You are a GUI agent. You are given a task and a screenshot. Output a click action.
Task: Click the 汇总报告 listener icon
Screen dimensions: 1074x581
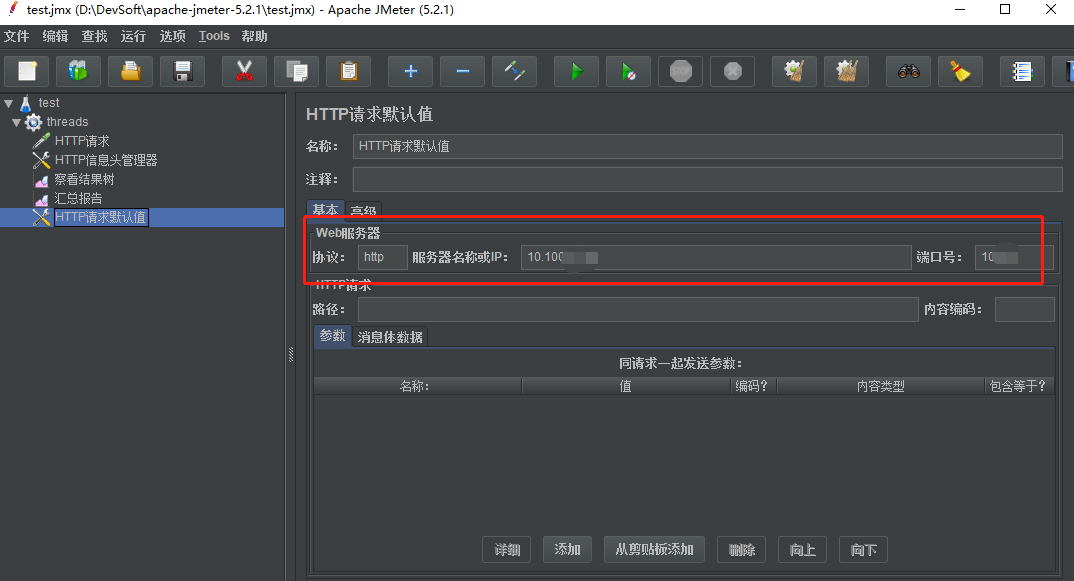coord(42,199)
